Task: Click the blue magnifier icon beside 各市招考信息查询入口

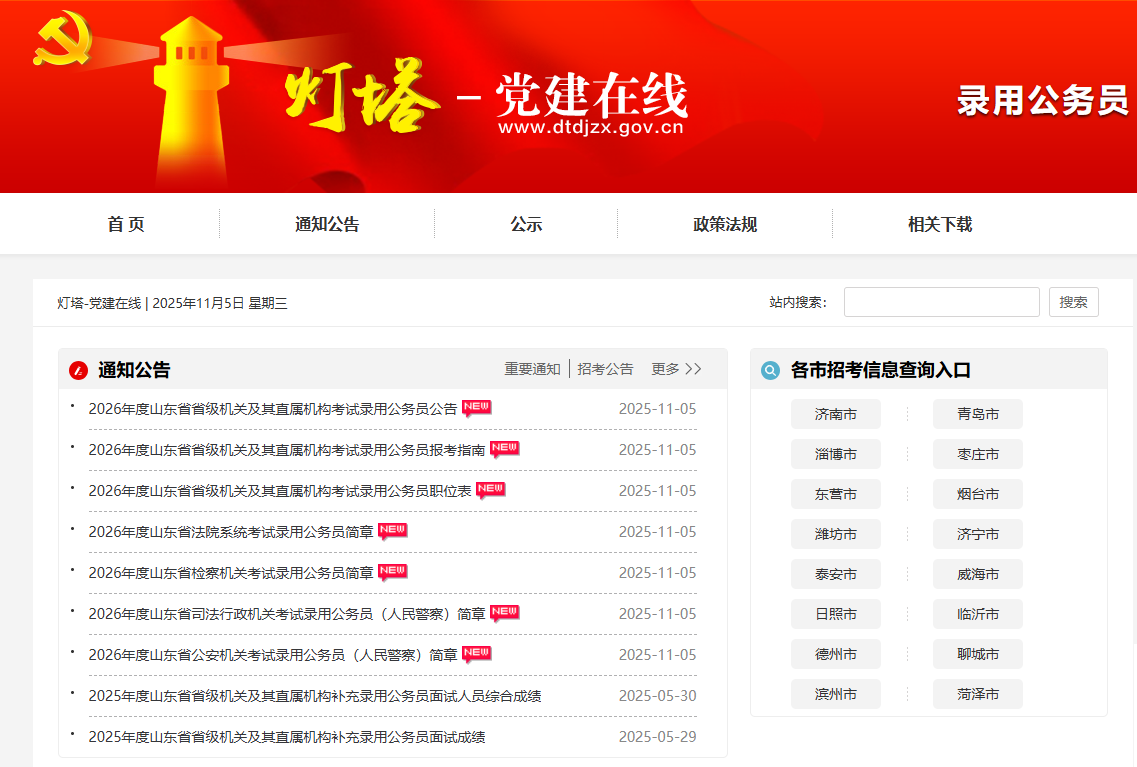Action: pyautogui.click(x=770, y=371)
